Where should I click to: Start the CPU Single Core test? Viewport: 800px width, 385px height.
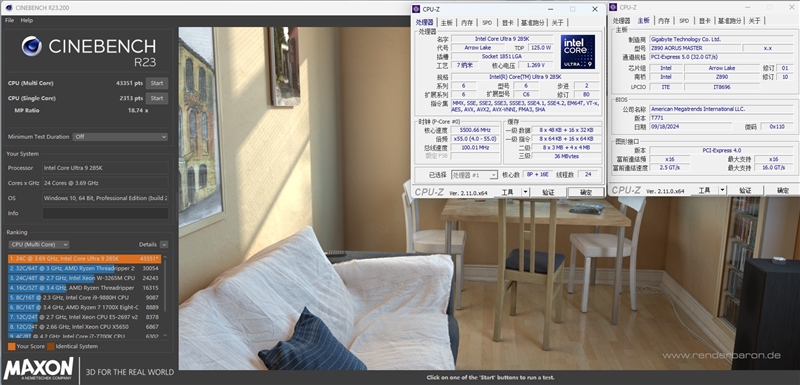coord(157,98)
